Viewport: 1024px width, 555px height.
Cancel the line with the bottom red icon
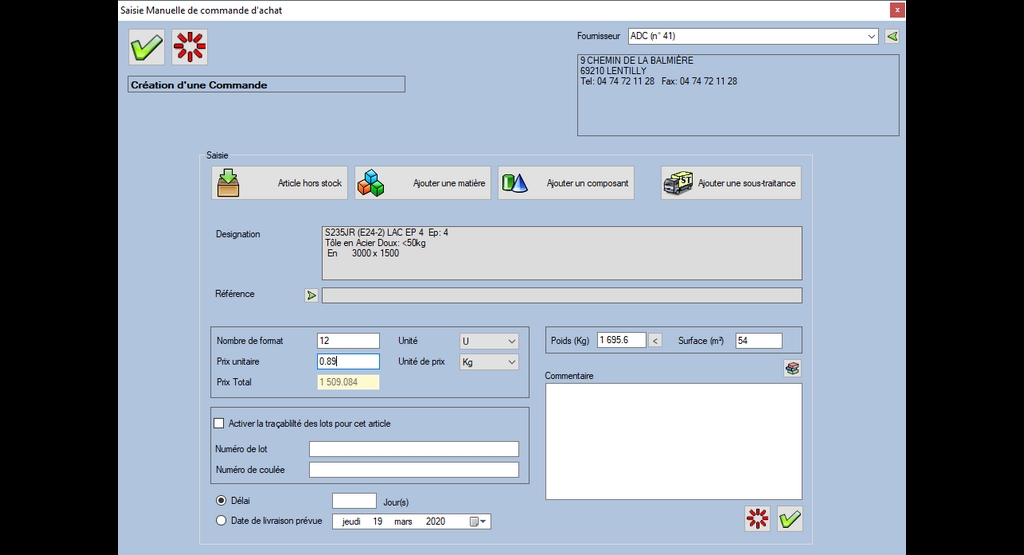pyautogui.click(x=758, y=519)
